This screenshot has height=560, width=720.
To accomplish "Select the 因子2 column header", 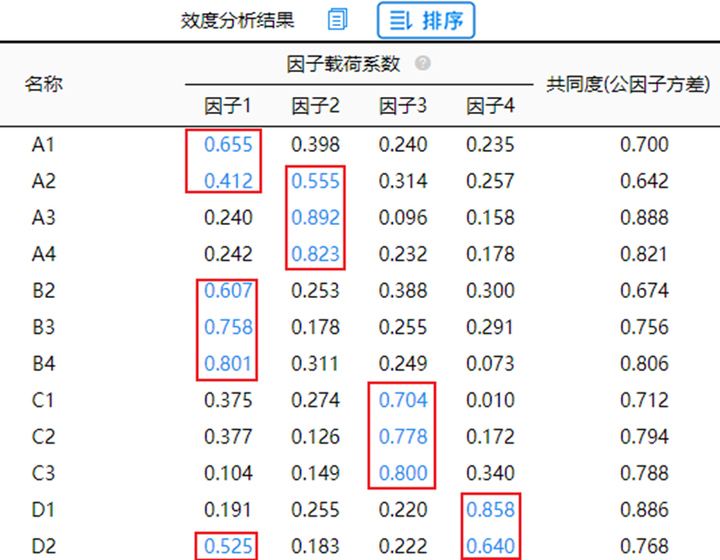I will tap(315, 106).
